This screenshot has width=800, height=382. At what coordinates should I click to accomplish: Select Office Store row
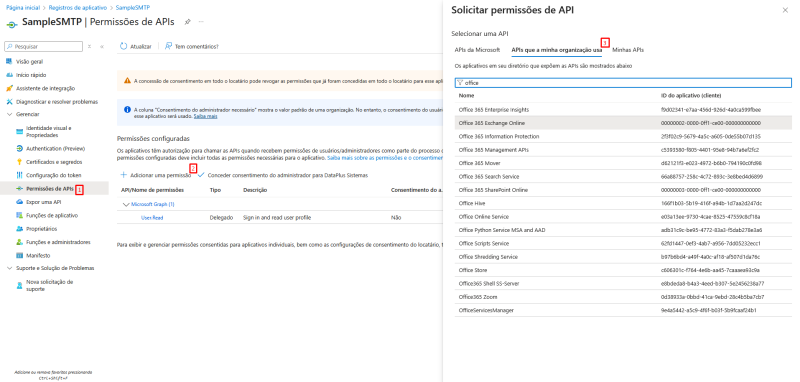(x=623, y=270)
